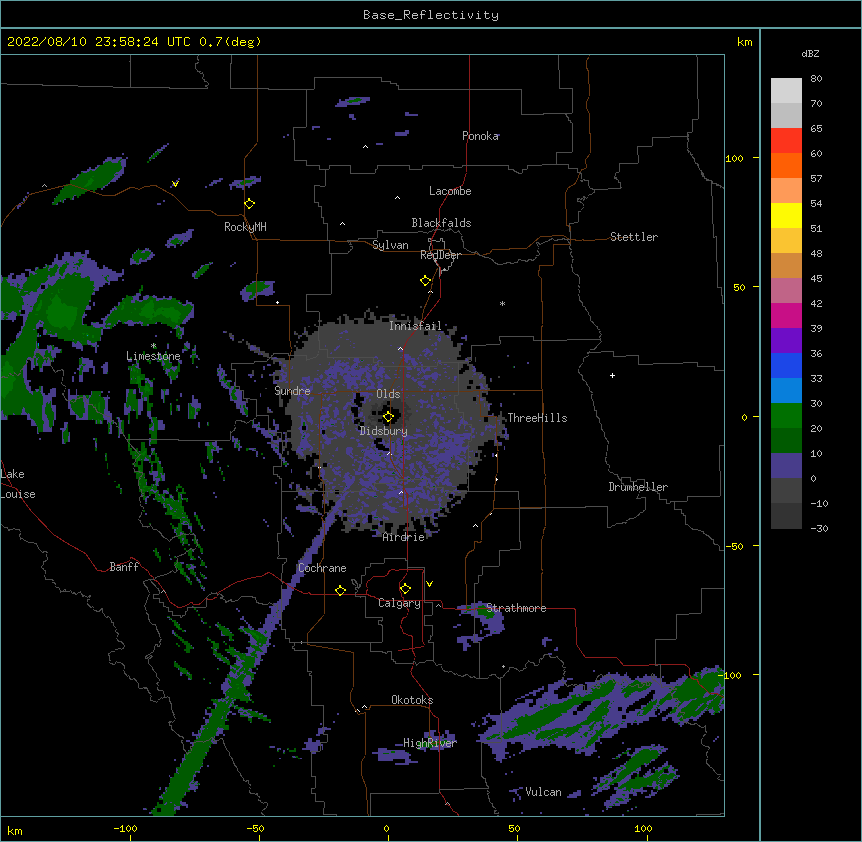
Task: Click the timestamp 2022/08/10 23:58:24 UTC
Action: (x=98, y=42)
